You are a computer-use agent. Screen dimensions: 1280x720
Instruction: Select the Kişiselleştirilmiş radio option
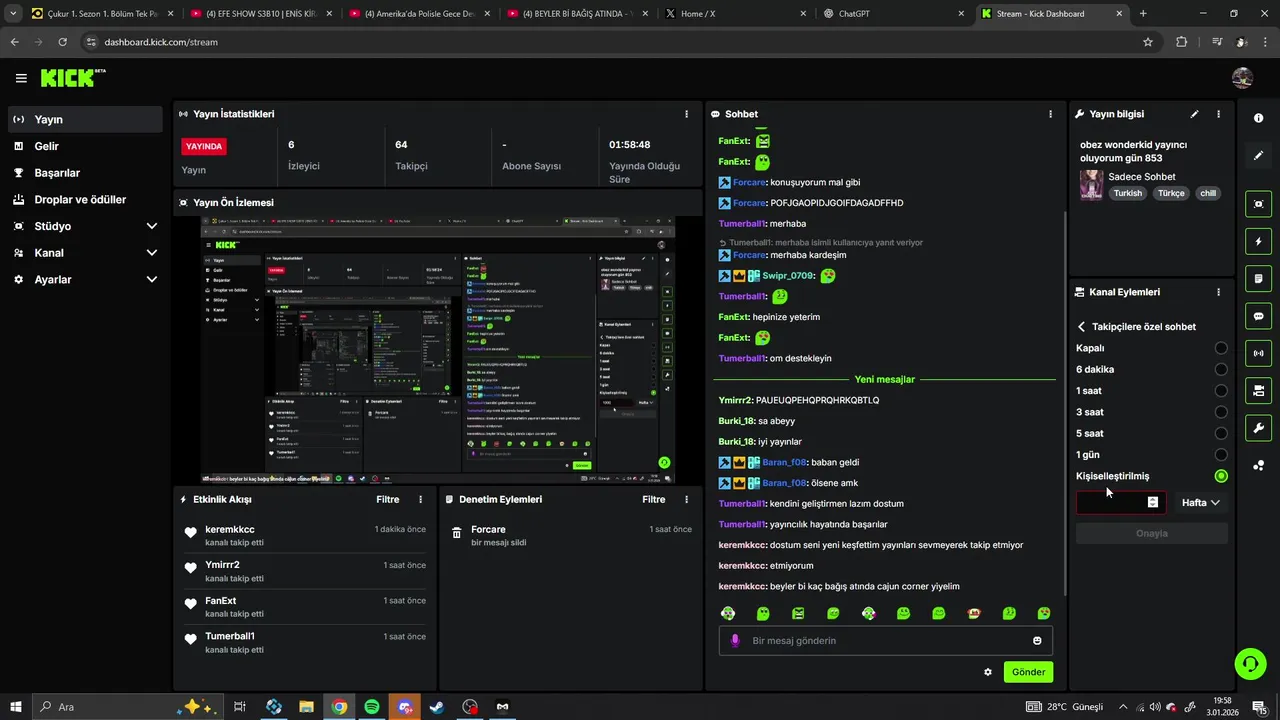1221,476
